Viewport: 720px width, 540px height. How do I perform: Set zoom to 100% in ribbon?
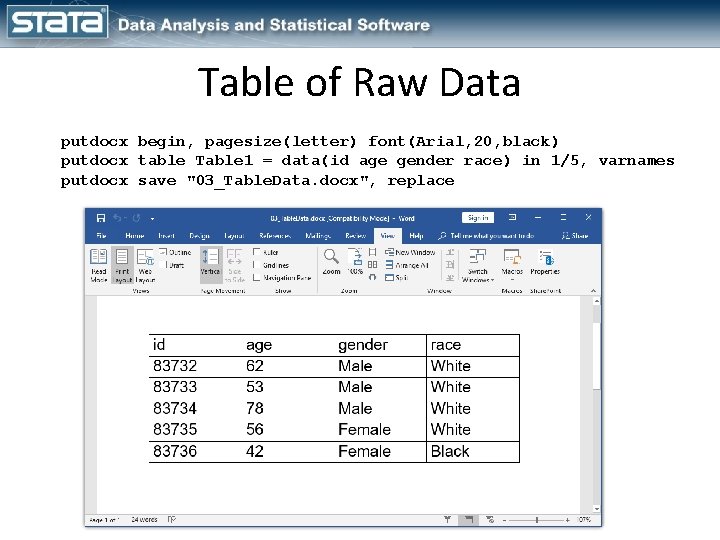(355, 262)
